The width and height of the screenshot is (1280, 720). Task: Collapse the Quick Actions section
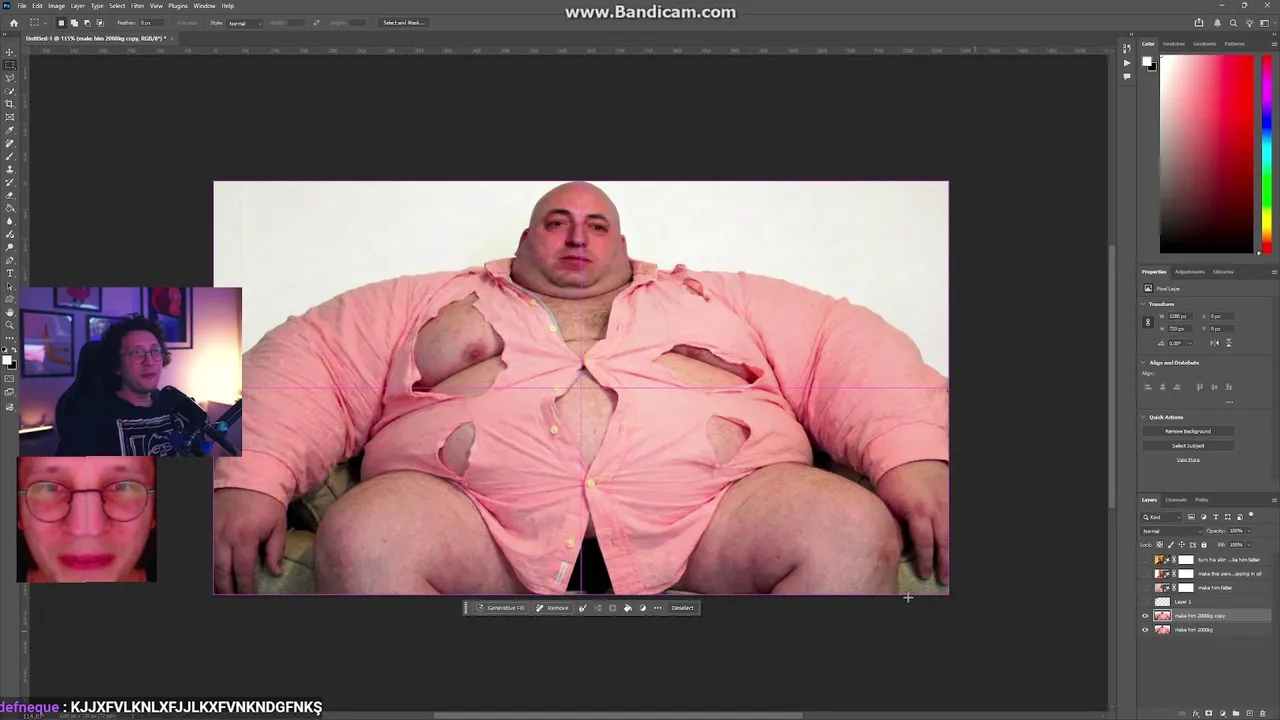pos(1144,417)
